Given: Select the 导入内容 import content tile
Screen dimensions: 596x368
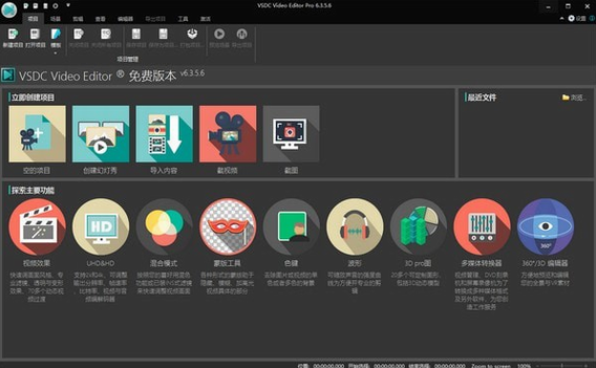Looking at the screenshot, I should pos(164,134).
